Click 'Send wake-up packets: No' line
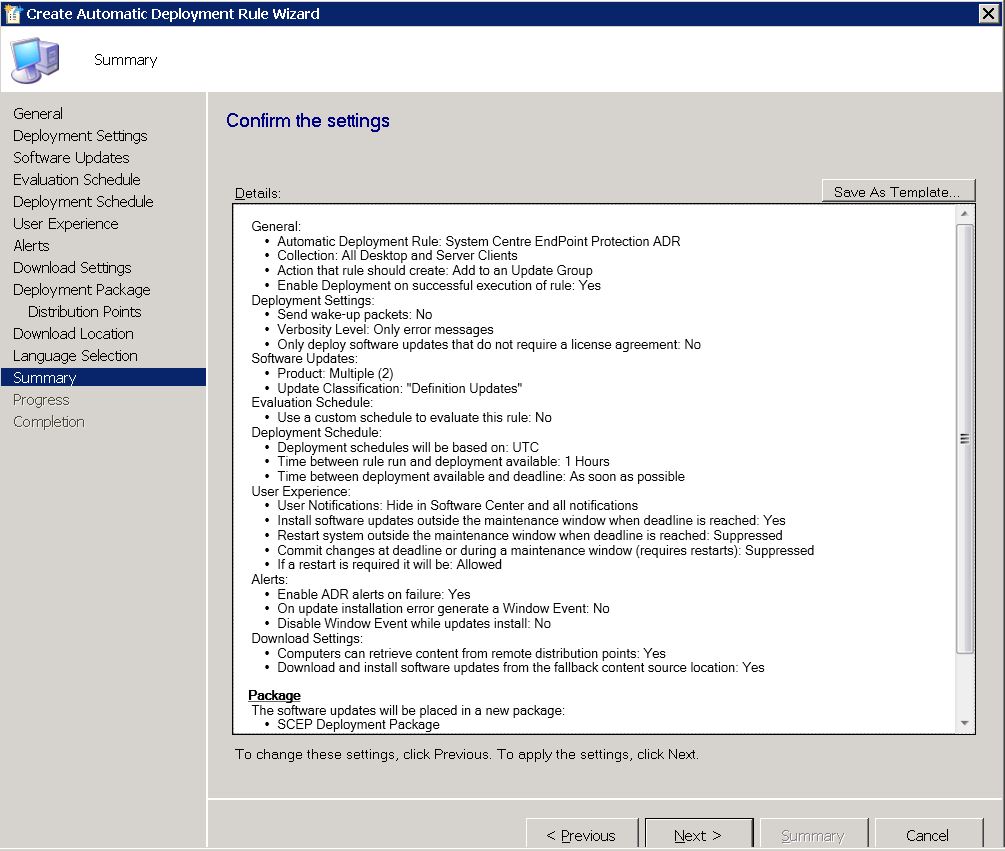The height and width of the screenshot is (851, 1005). click(x=354, y=315)
